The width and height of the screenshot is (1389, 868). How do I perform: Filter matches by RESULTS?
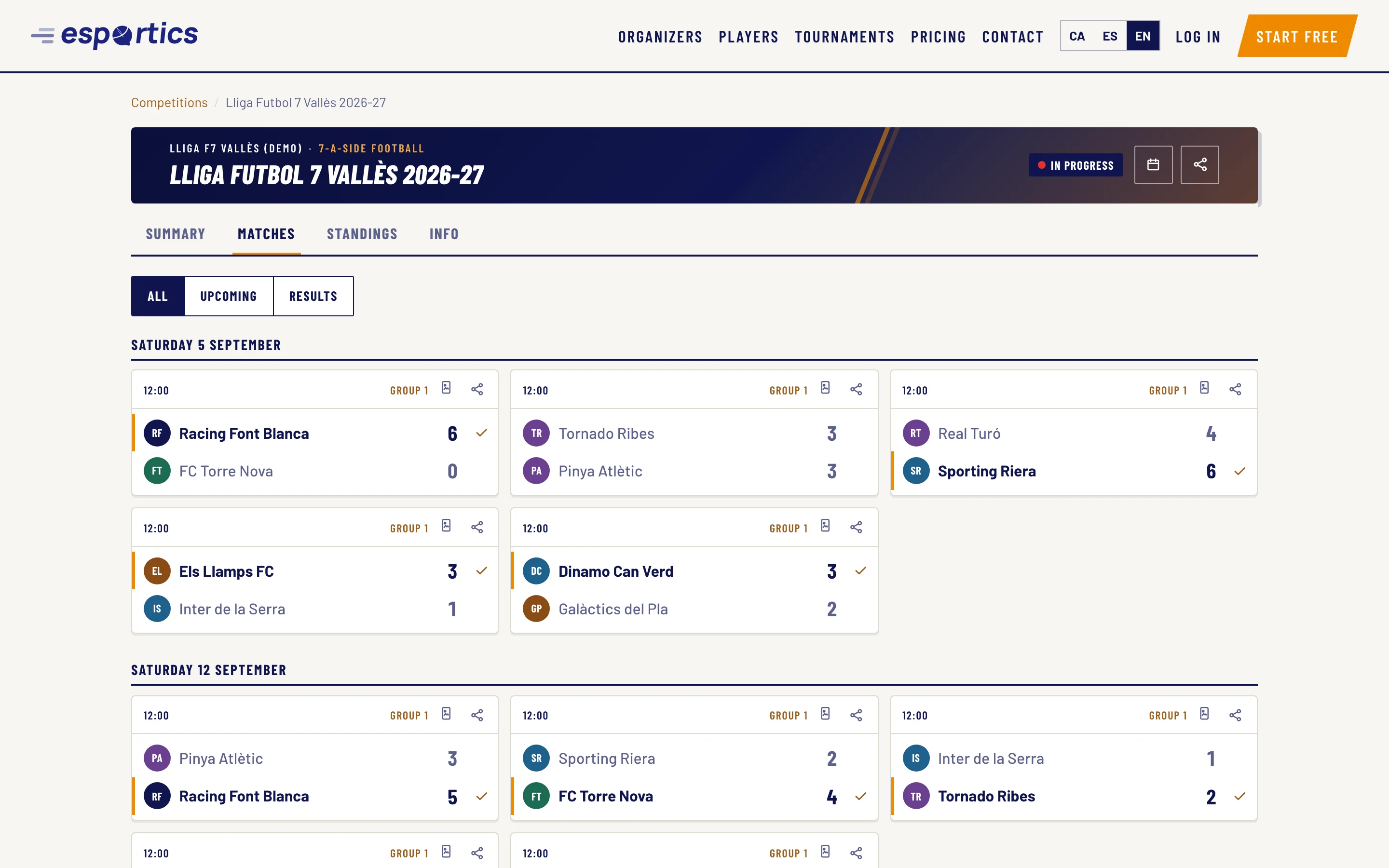(x=313, y=296)
